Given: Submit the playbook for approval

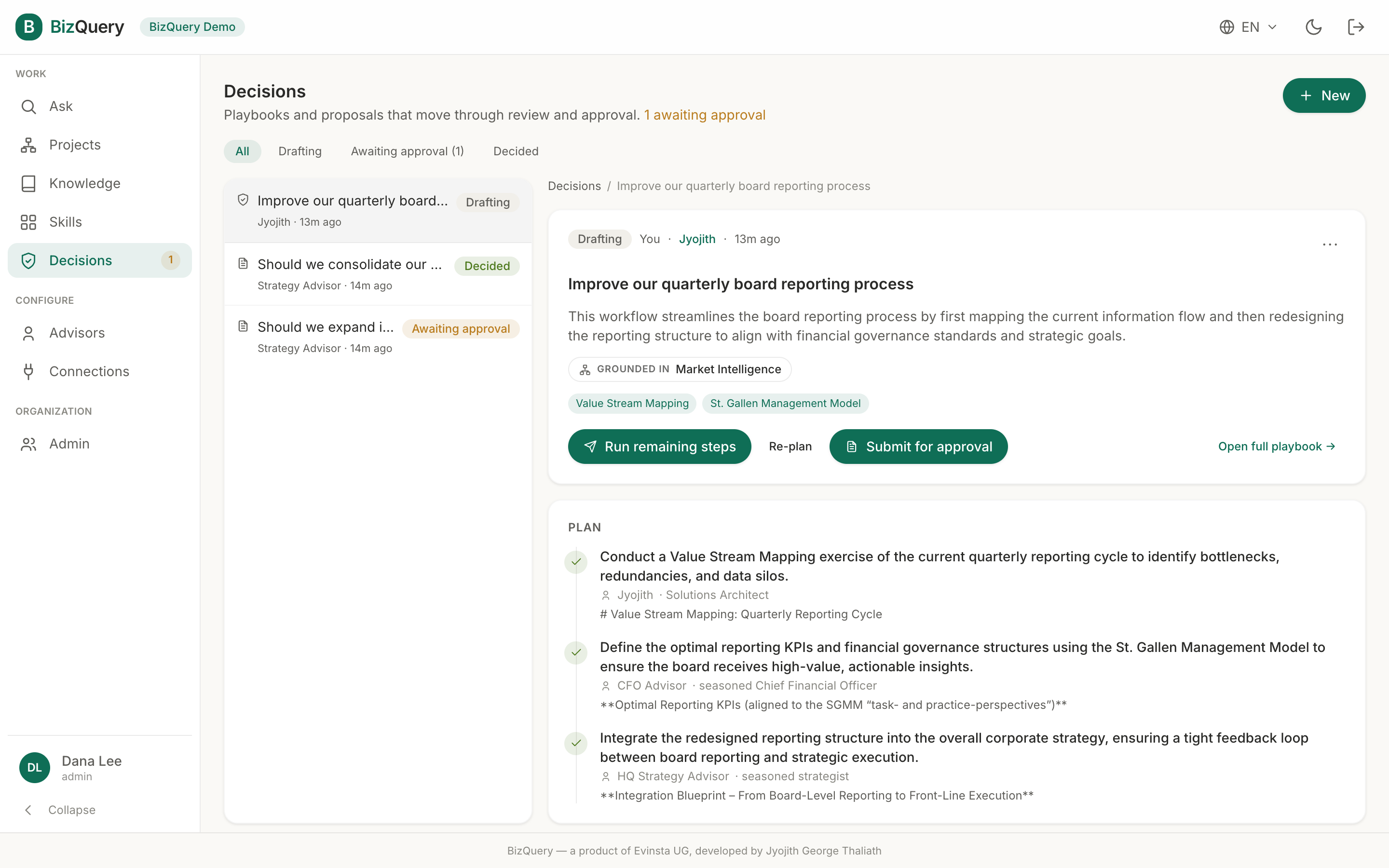Looking at the screenshot, I should point(918,447).
